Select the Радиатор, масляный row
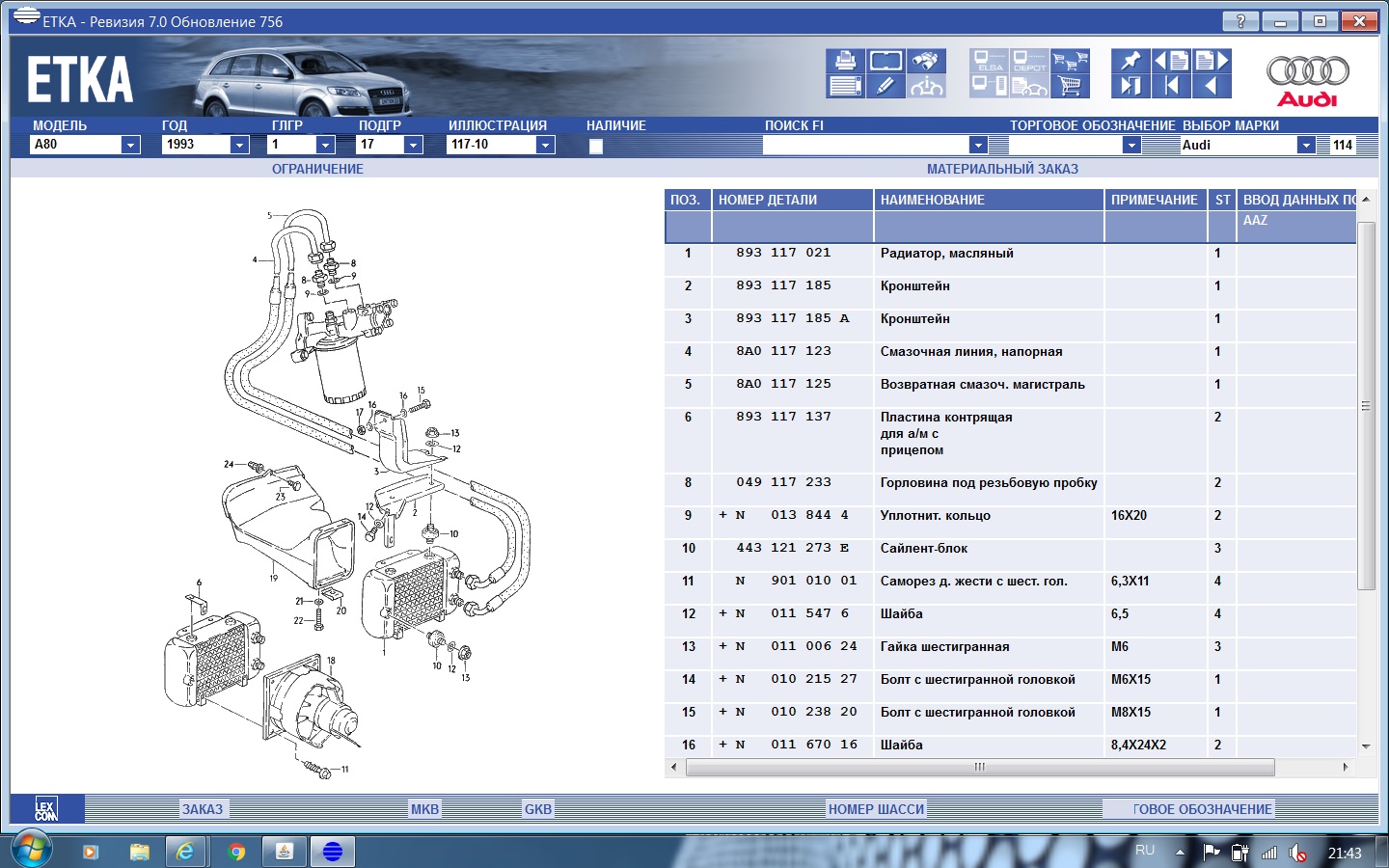 [x=946, y=254]
